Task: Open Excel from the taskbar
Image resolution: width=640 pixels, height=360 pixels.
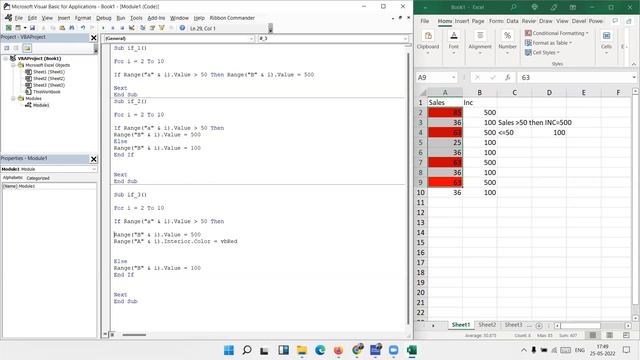Action: [411, 350]
